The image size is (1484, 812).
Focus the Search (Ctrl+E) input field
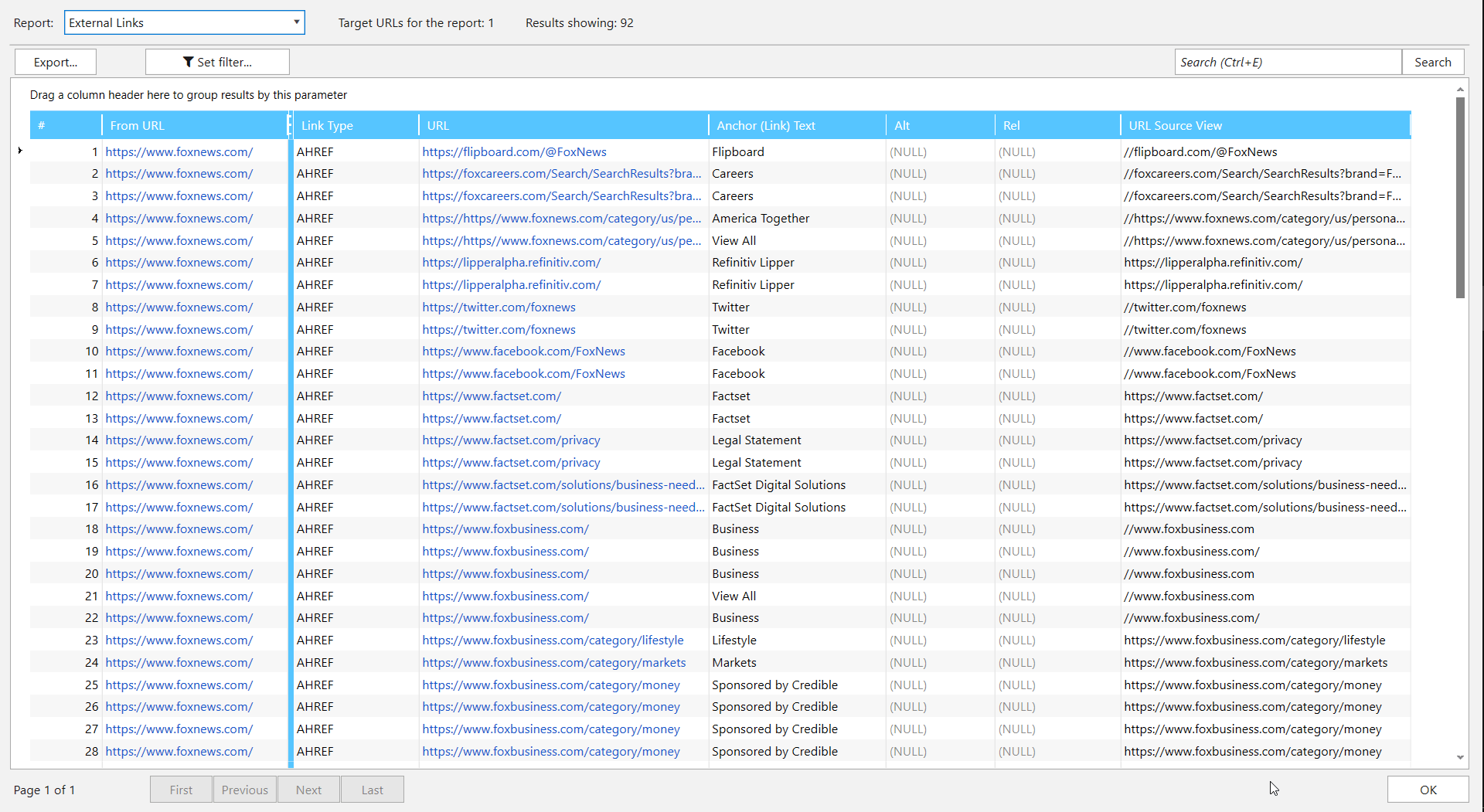pos(1288,62)
